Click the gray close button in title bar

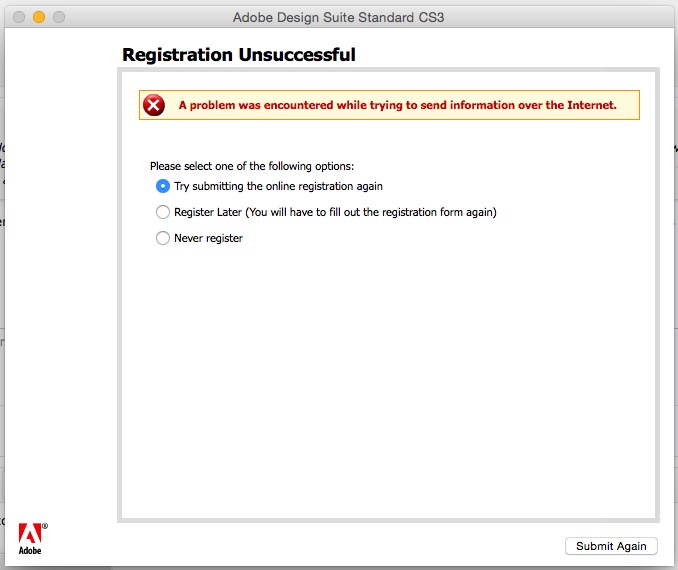click(x=19, y=17)
